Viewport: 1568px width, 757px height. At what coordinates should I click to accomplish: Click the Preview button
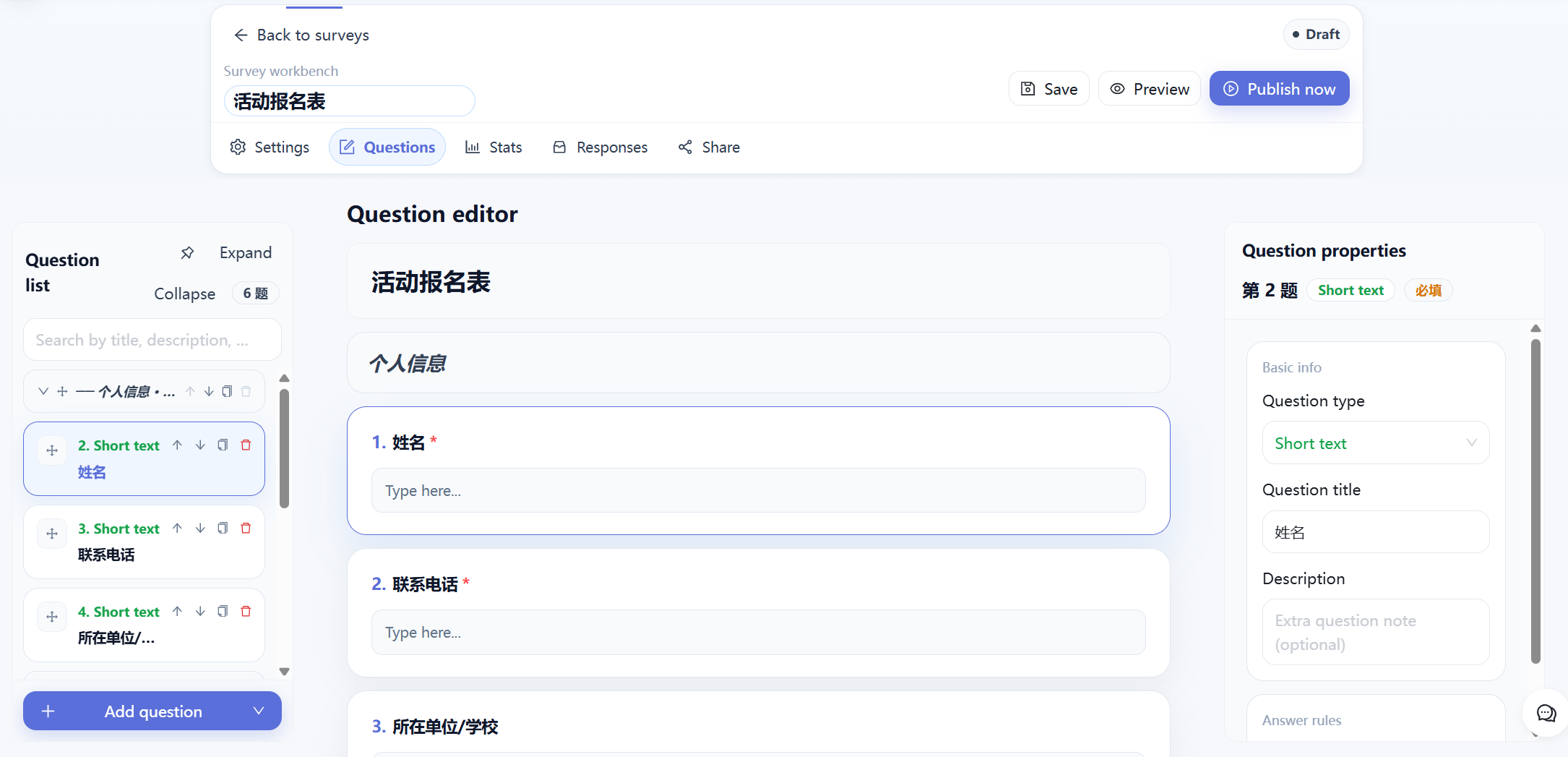tap(1149, 88)
